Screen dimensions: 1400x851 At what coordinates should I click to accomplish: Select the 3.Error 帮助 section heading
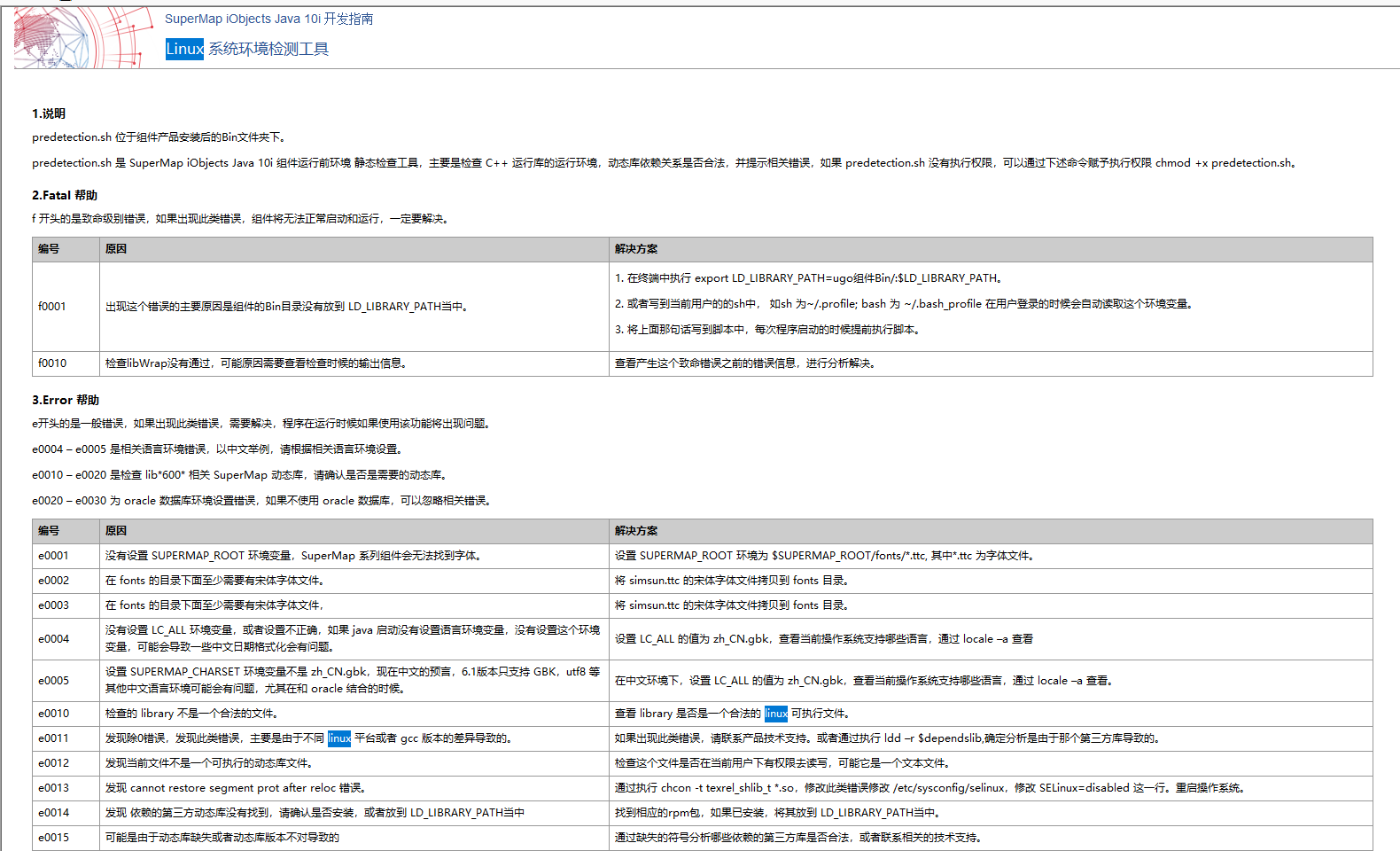66,400
